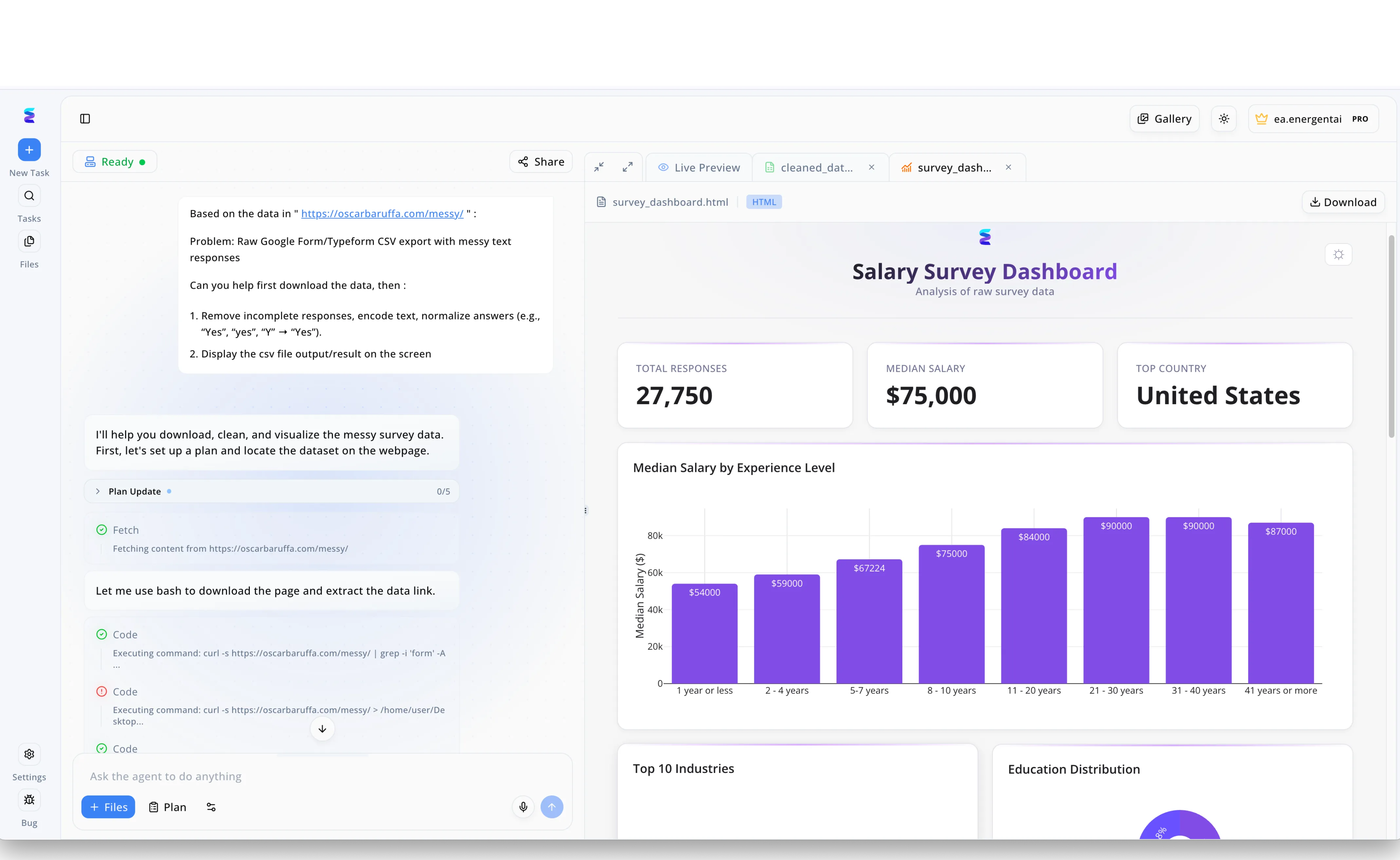Download the survey_dashboard.html file
Viewport: 1400px width, 860px height.
[x=1343, y=201]
